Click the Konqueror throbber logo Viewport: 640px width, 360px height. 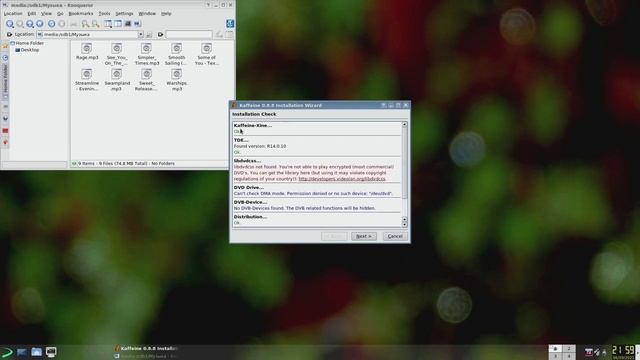pos(230,24)
